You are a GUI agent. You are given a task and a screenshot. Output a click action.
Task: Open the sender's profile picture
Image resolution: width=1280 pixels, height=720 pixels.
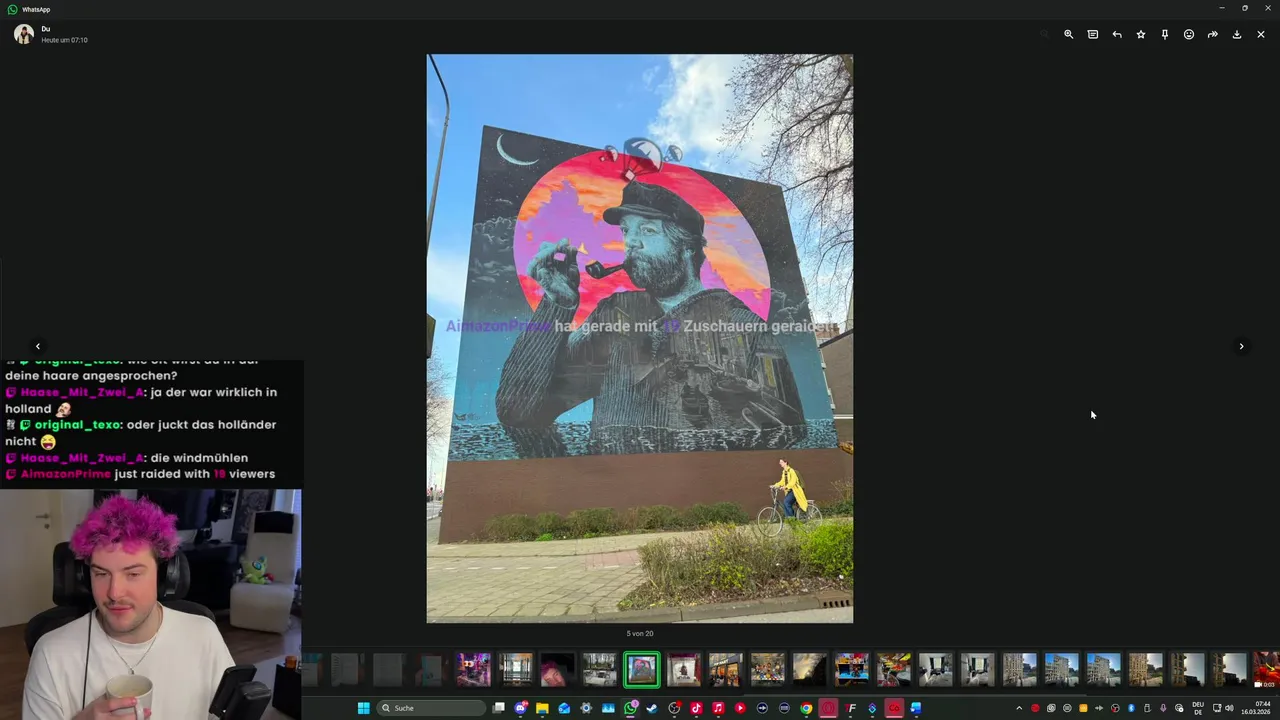tap(23, 34)
